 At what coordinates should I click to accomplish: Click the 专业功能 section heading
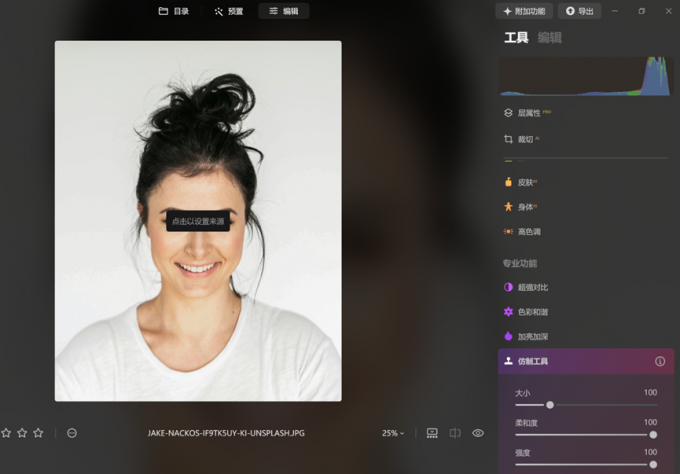520,263
